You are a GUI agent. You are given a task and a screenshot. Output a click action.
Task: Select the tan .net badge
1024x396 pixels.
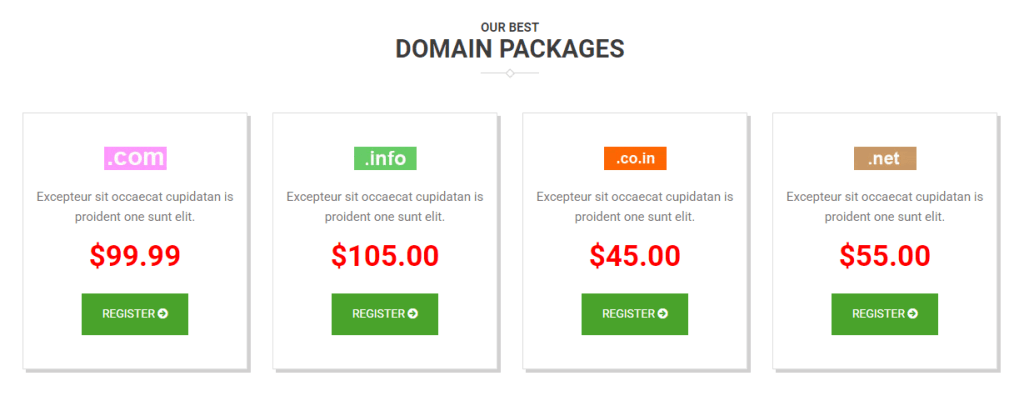(885, 158)
